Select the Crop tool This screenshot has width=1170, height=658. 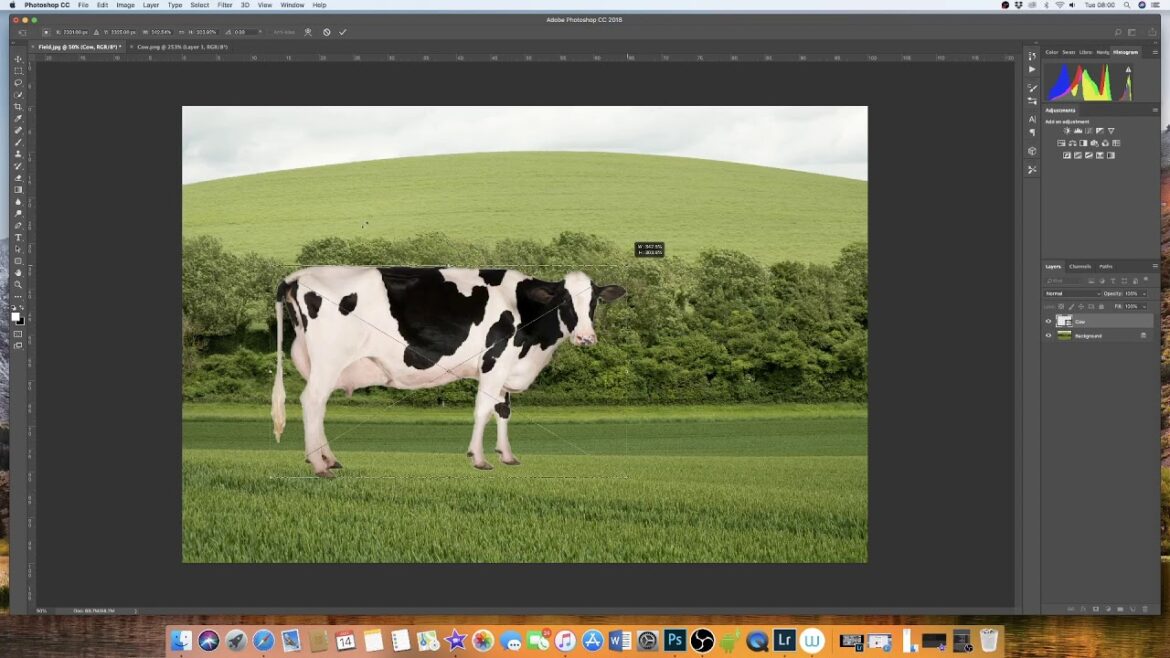pyautogui.click(x=17, y=107)
